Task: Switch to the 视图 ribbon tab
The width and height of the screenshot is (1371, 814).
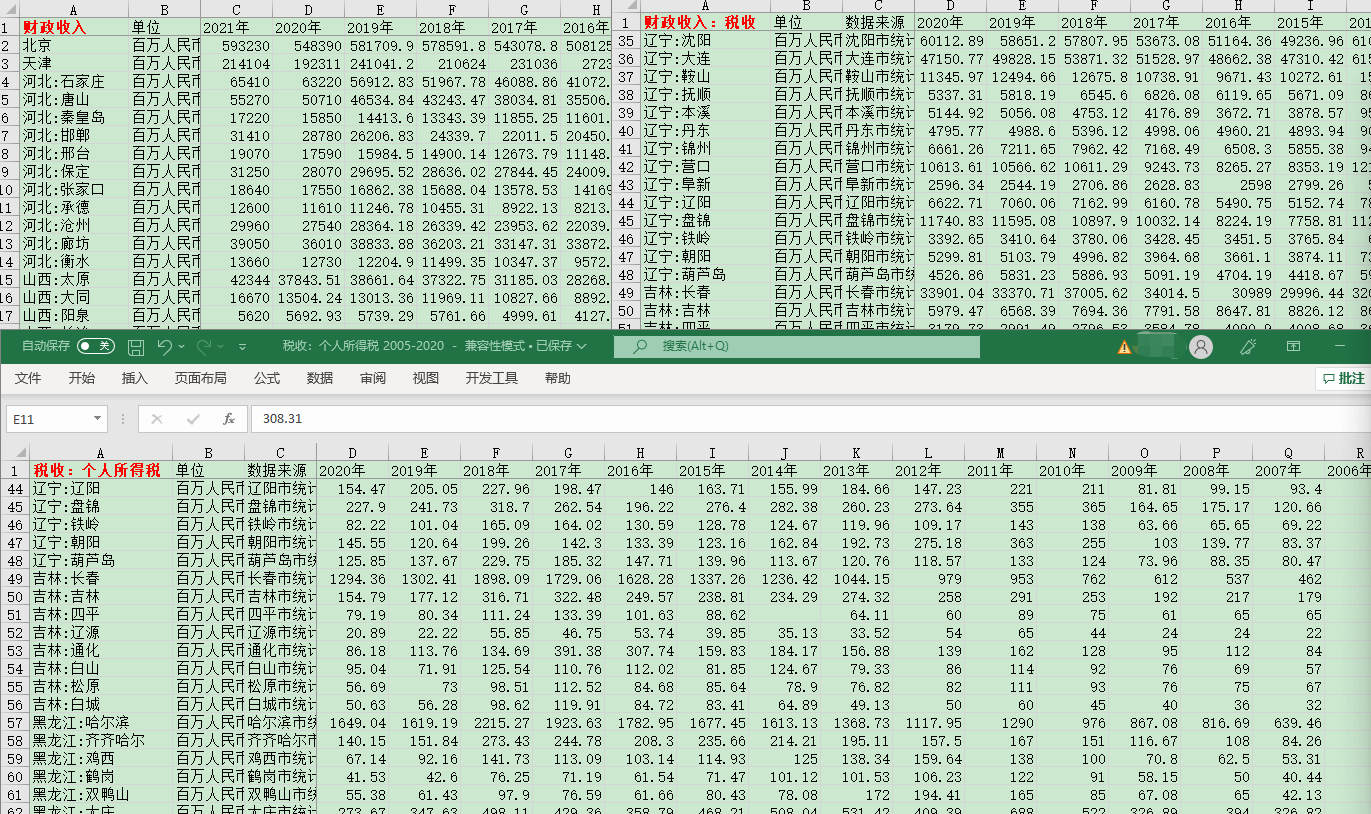Action: (x=426, y=378)
